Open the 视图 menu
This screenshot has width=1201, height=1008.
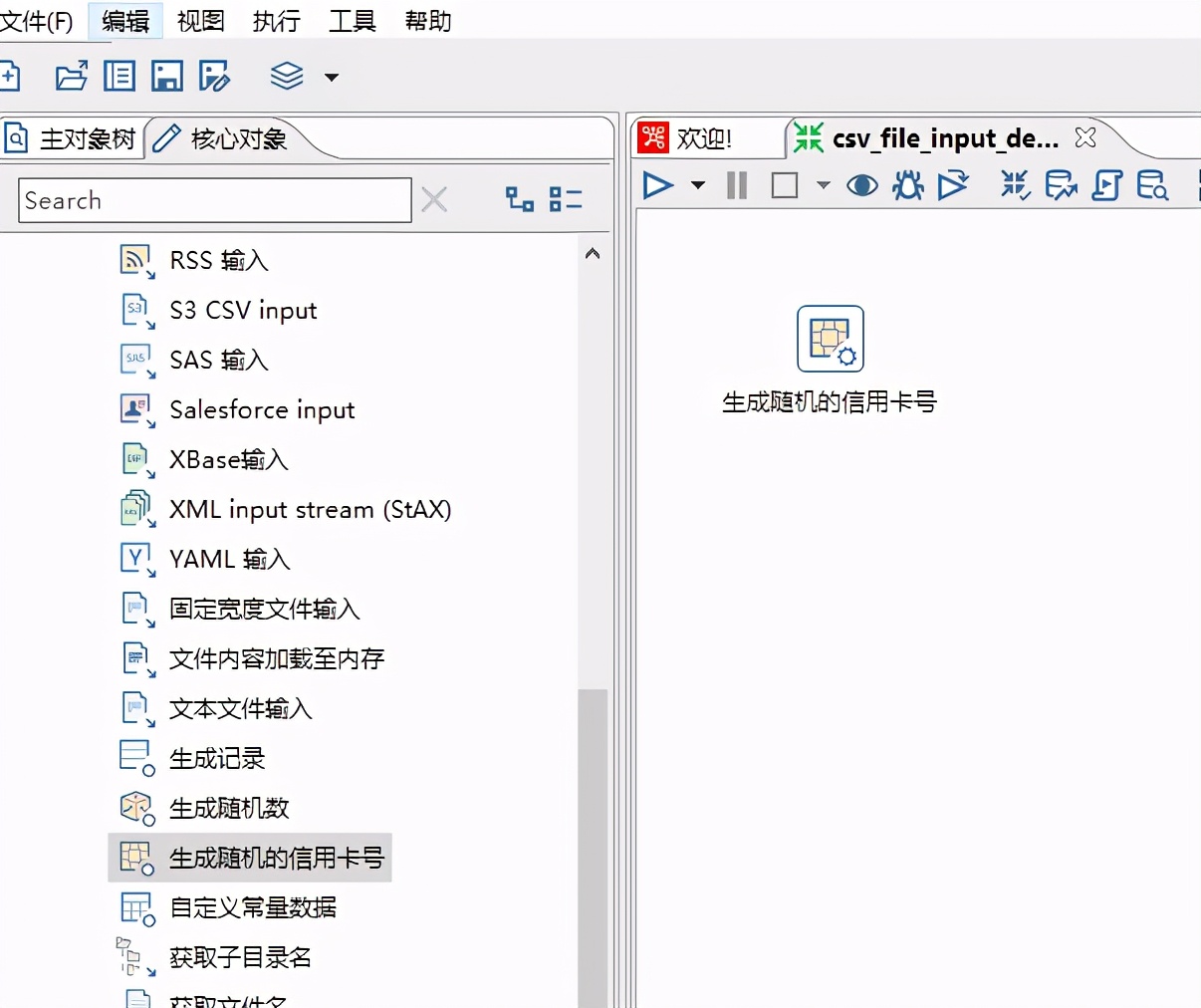pyautogui.click(x=201, y=21)
